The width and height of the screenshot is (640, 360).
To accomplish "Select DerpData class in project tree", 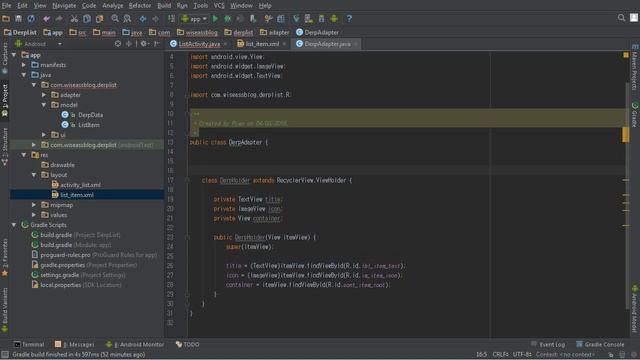I will pos(90,115).
